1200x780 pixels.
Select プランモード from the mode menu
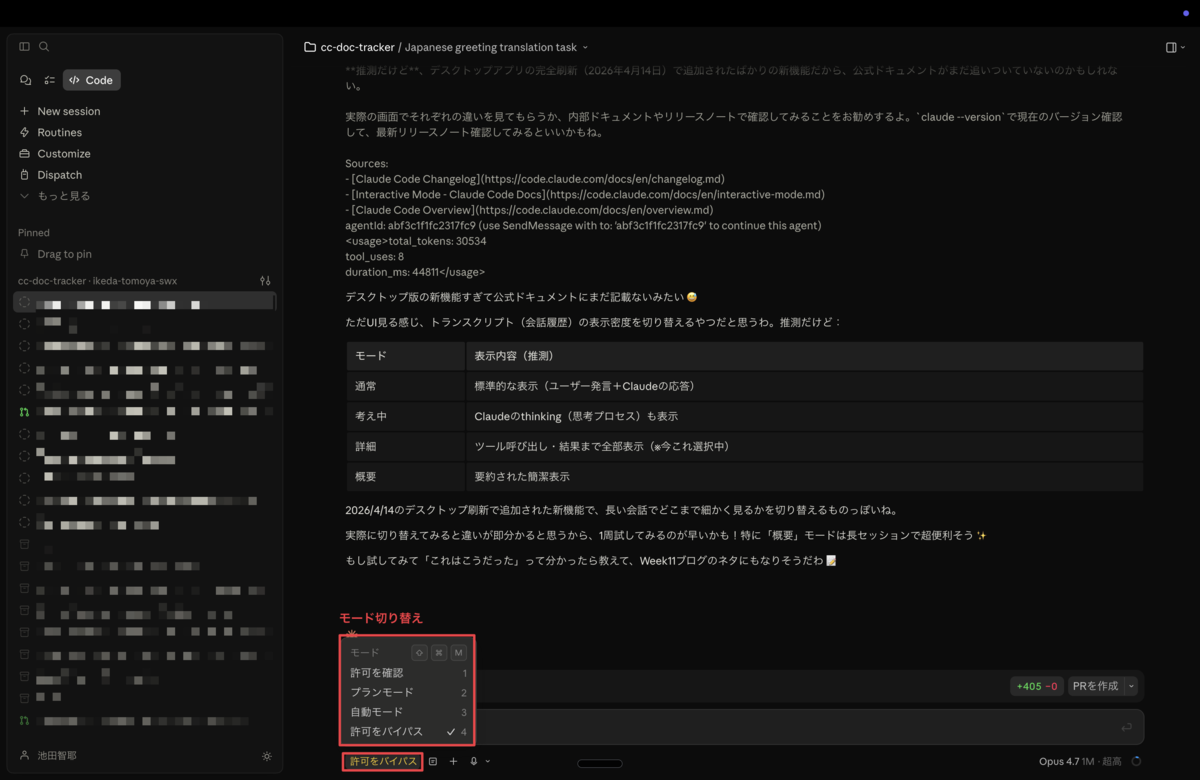(x=408, y=692)
